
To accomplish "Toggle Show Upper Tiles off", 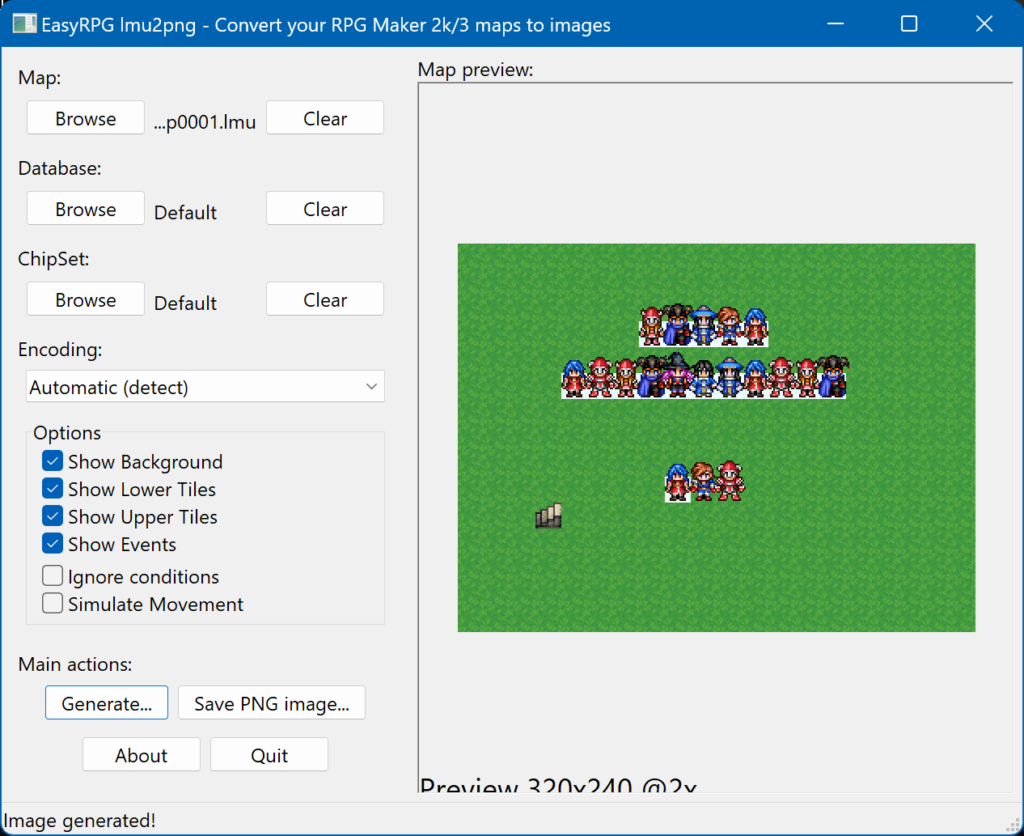I will 53,516.
